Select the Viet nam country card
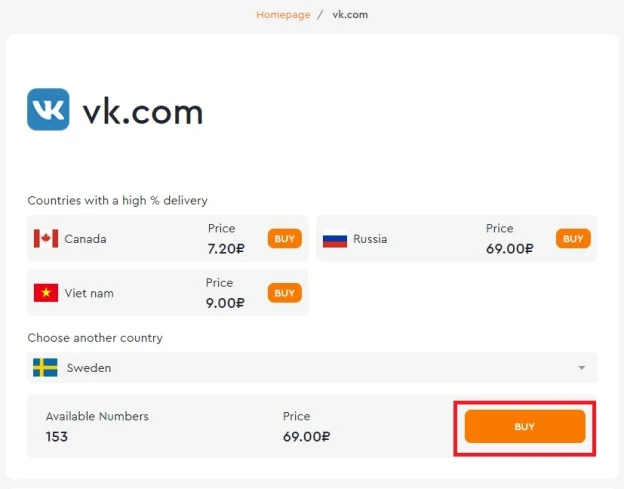624x489 pixels. [168, 293]
